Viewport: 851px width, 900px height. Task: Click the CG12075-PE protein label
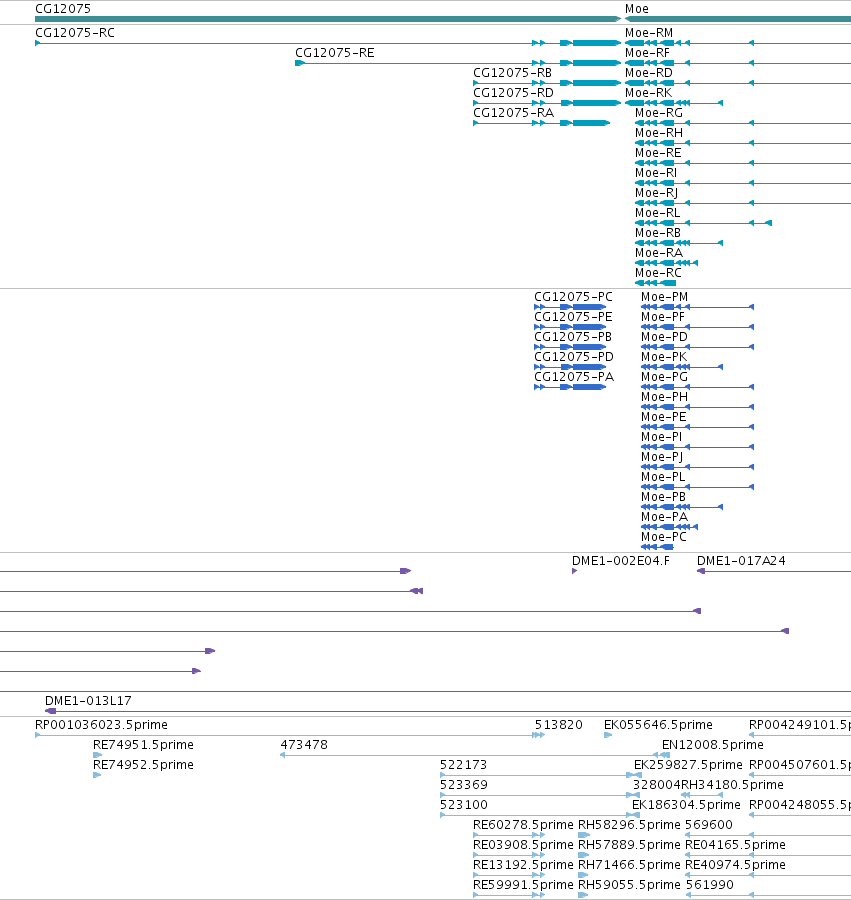click(x=573, y=317)
